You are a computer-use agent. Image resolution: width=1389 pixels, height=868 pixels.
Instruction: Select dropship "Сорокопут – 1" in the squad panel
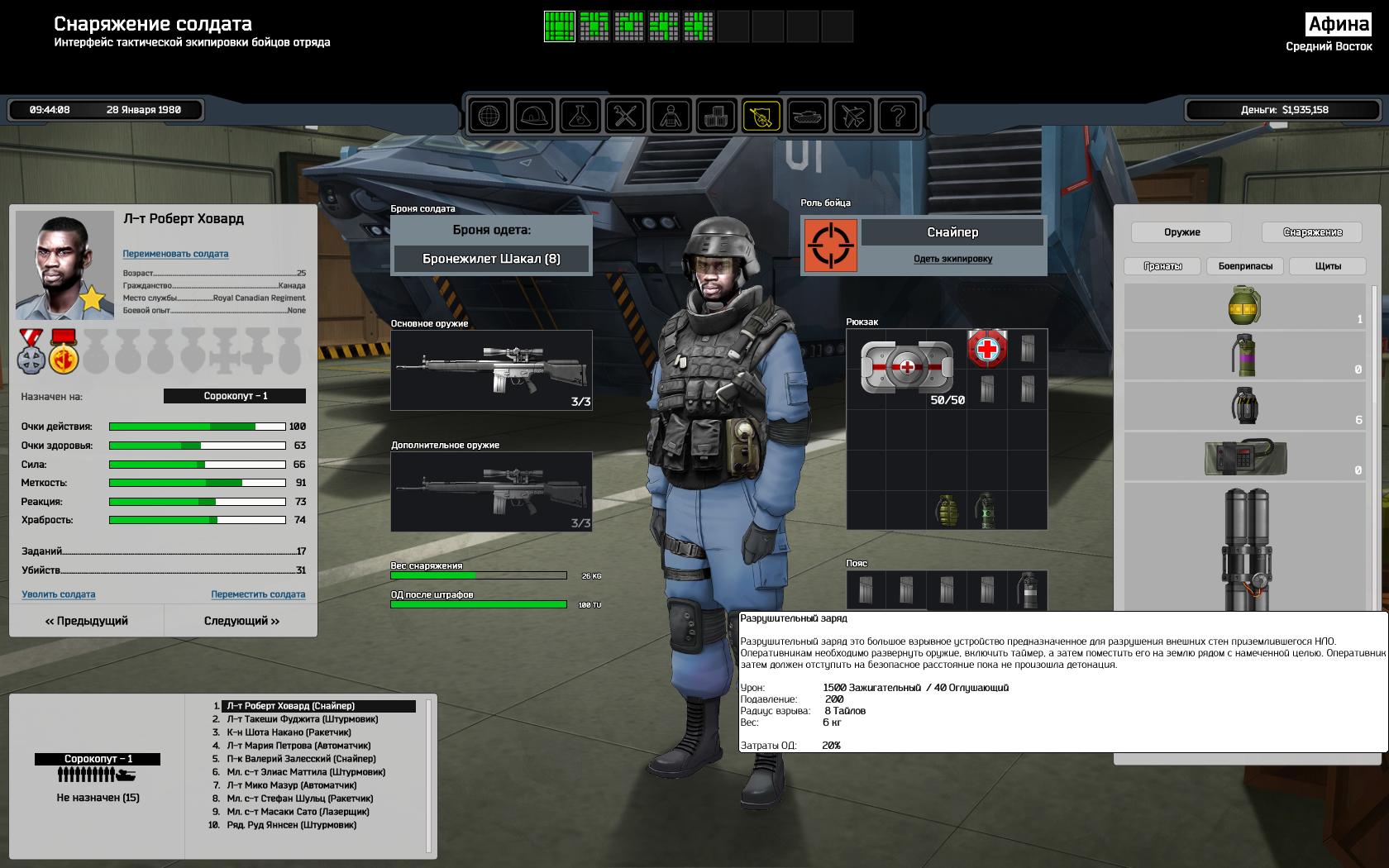[x=98, y=759]
